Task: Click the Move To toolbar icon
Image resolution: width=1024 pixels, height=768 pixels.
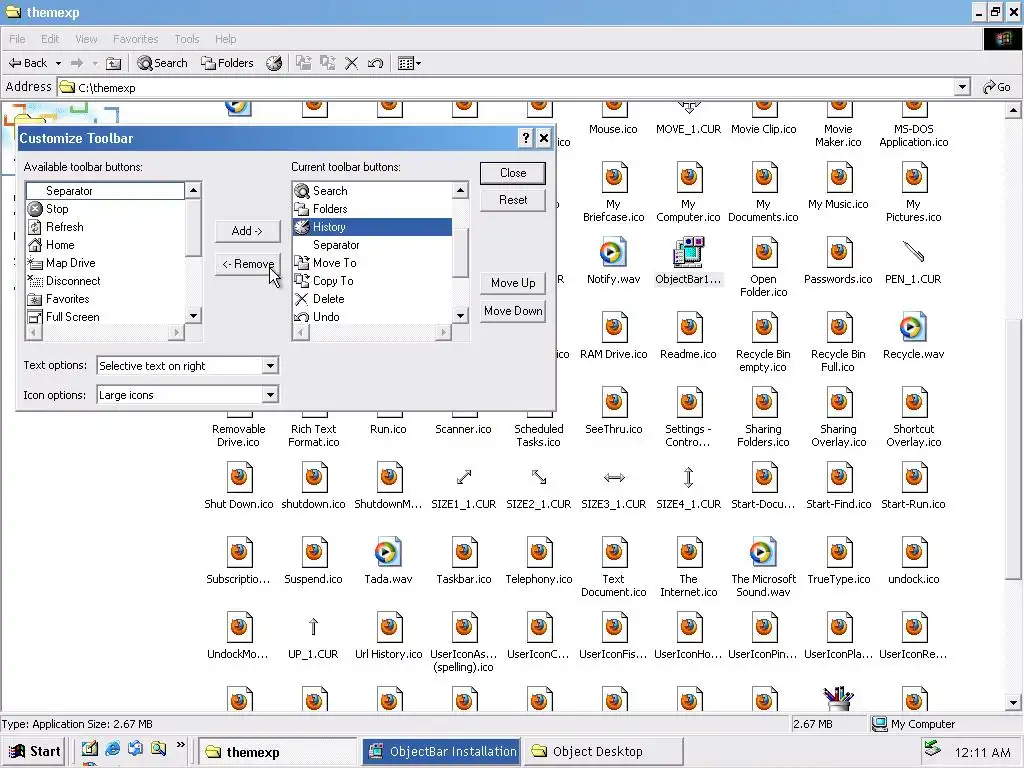Action: coord(304,63)
